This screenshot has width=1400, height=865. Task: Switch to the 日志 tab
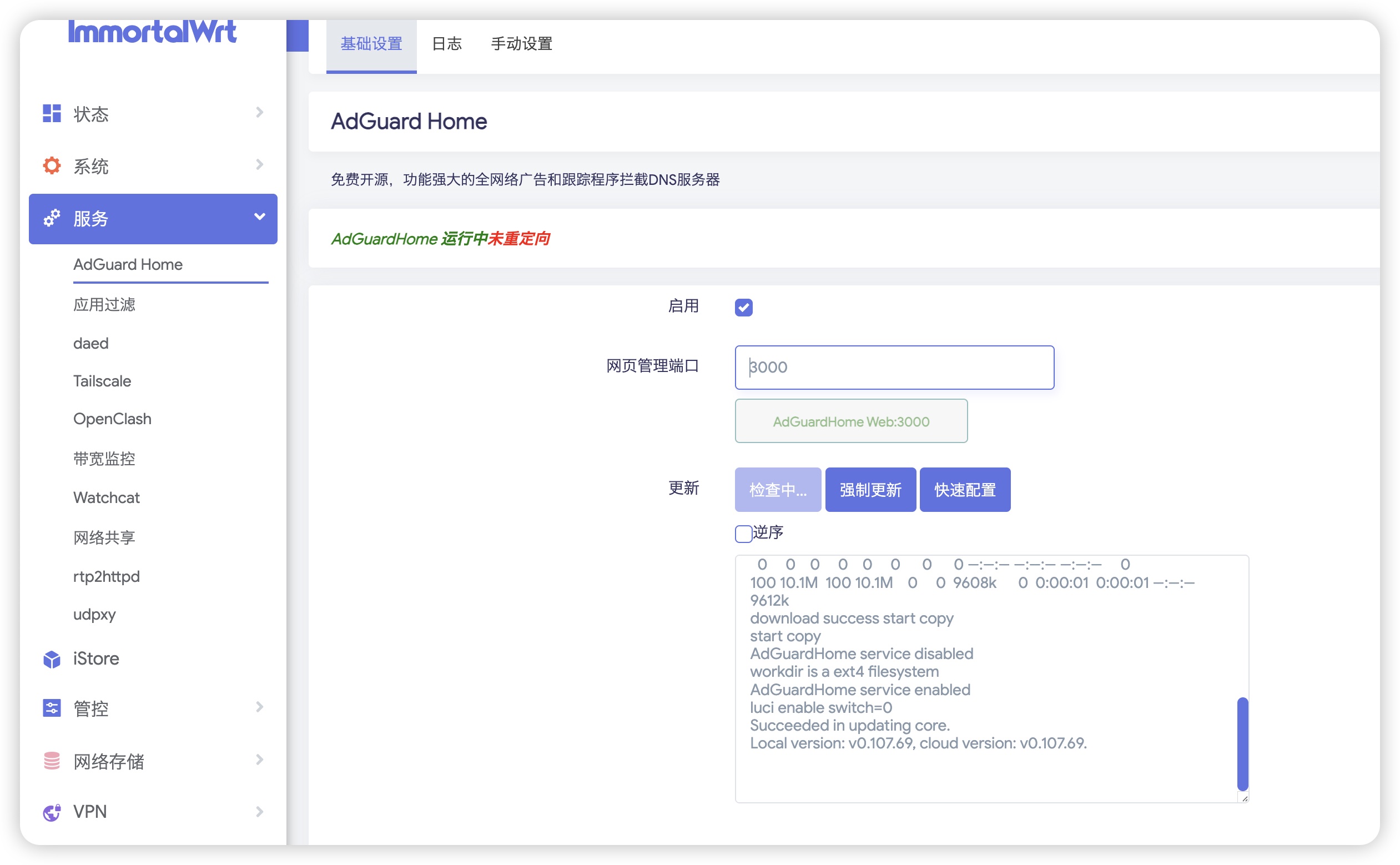pos(447,44)
